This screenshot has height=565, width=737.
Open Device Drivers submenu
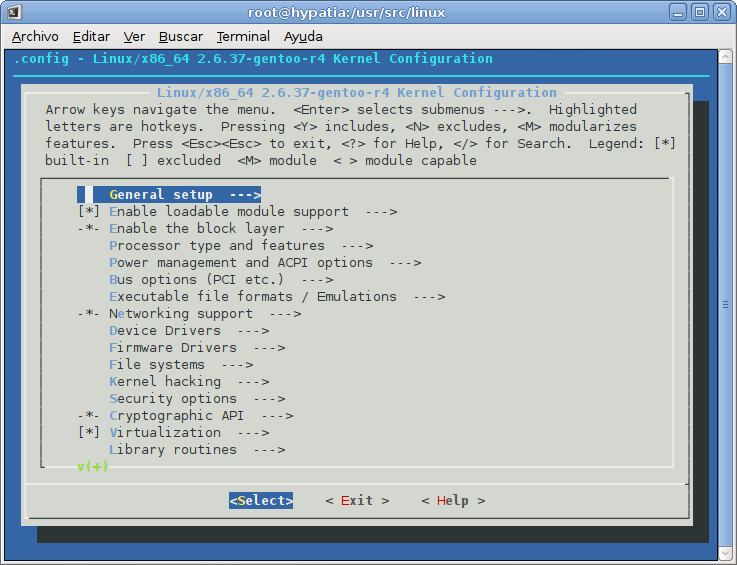(x=189, y=330)
